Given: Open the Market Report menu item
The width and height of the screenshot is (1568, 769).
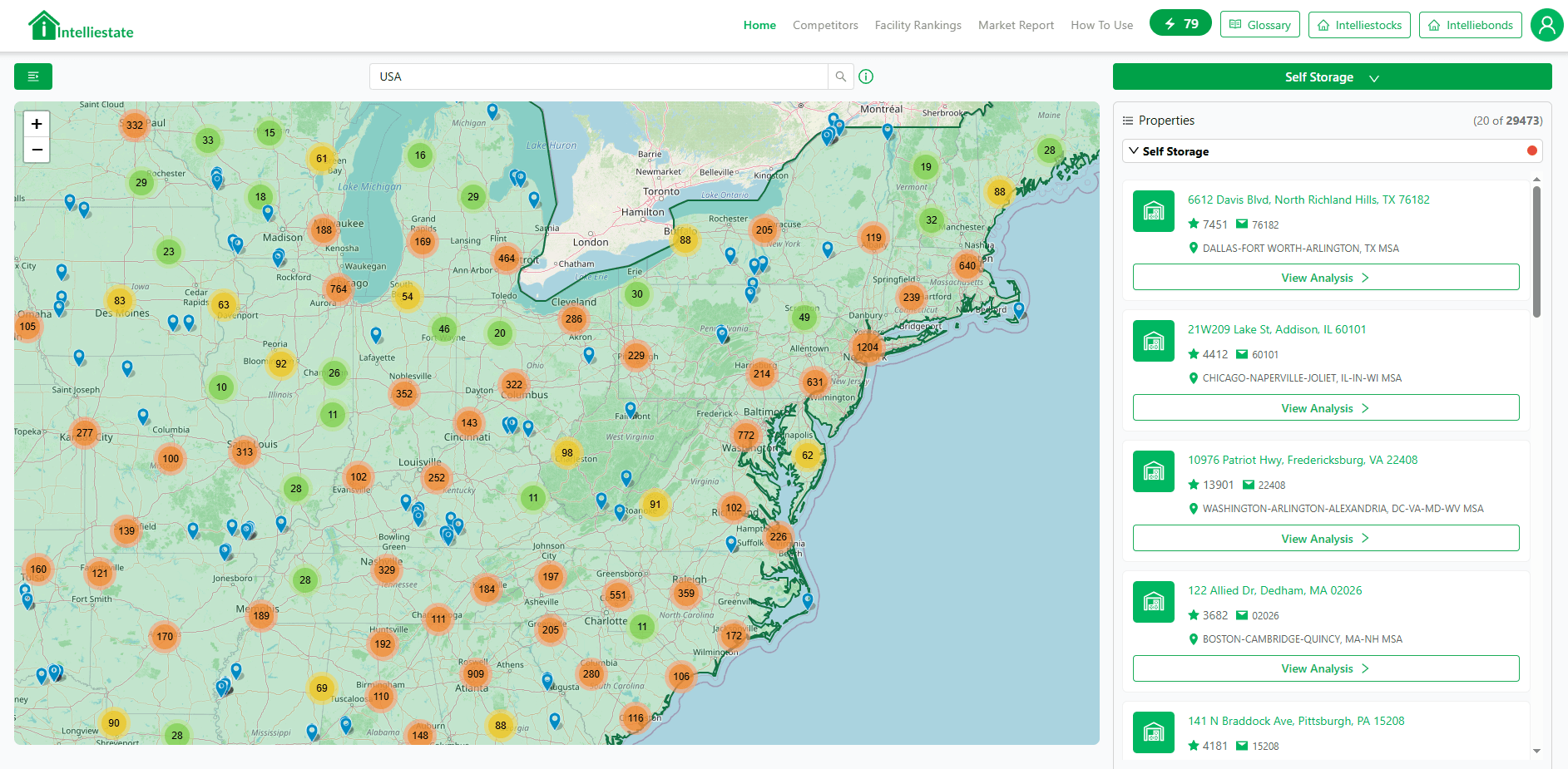Looking at the screenshot, I should pyautogui.click(x=1016, y=25).
